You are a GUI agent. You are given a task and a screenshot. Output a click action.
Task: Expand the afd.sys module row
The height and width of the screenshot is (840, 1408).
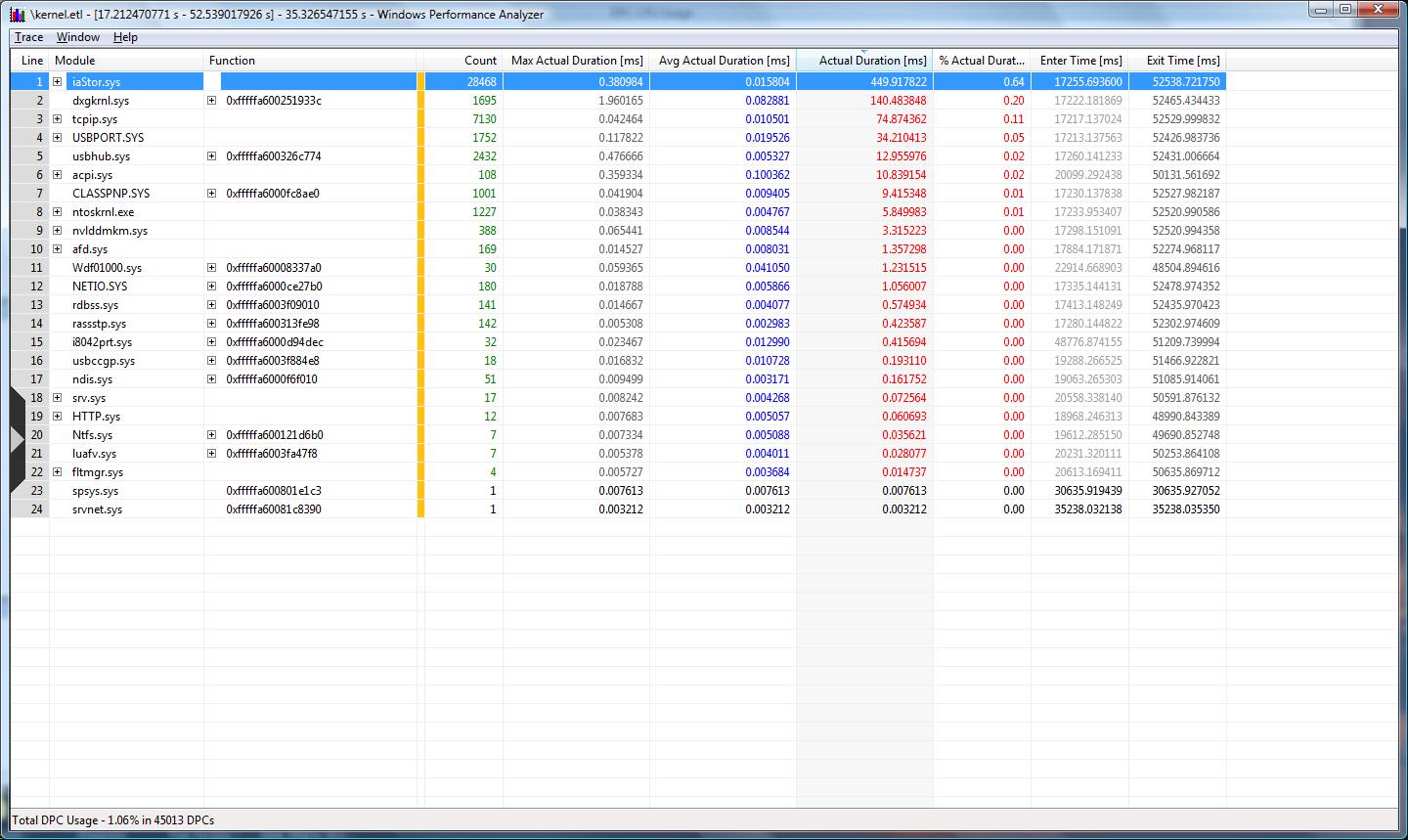[57, 249]
